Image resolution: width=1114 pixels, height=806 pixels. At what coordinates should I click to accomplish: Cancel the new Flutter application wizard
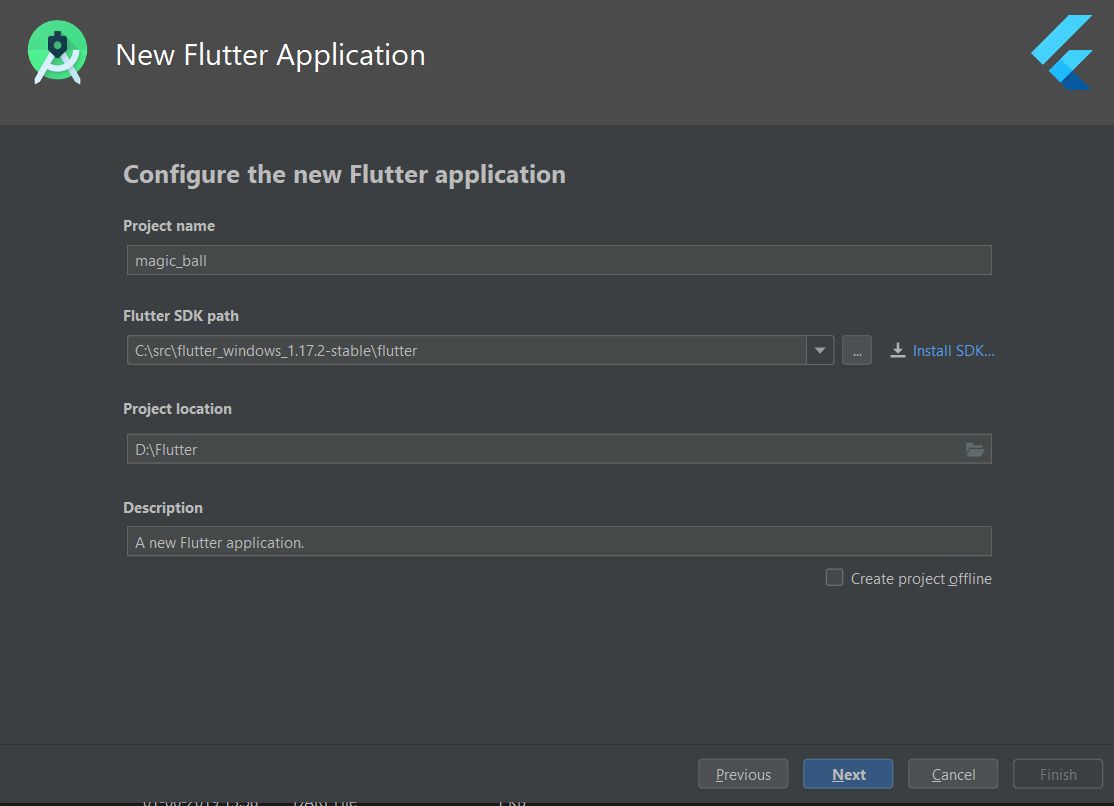pos(953,774)
